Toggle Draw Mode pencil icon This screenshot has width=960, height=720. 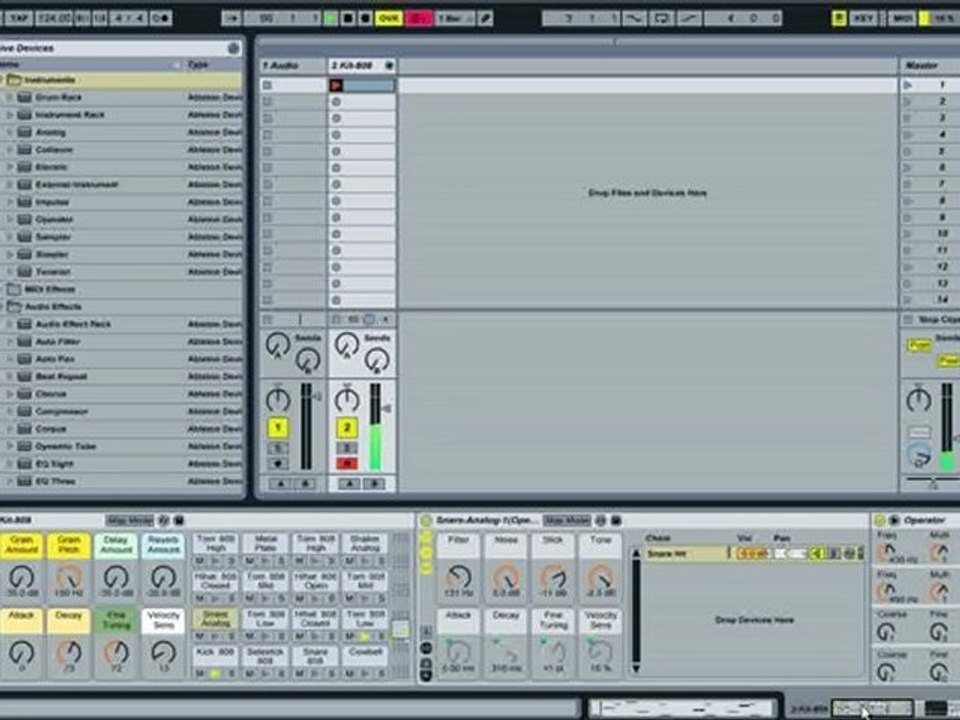[486, 18]
